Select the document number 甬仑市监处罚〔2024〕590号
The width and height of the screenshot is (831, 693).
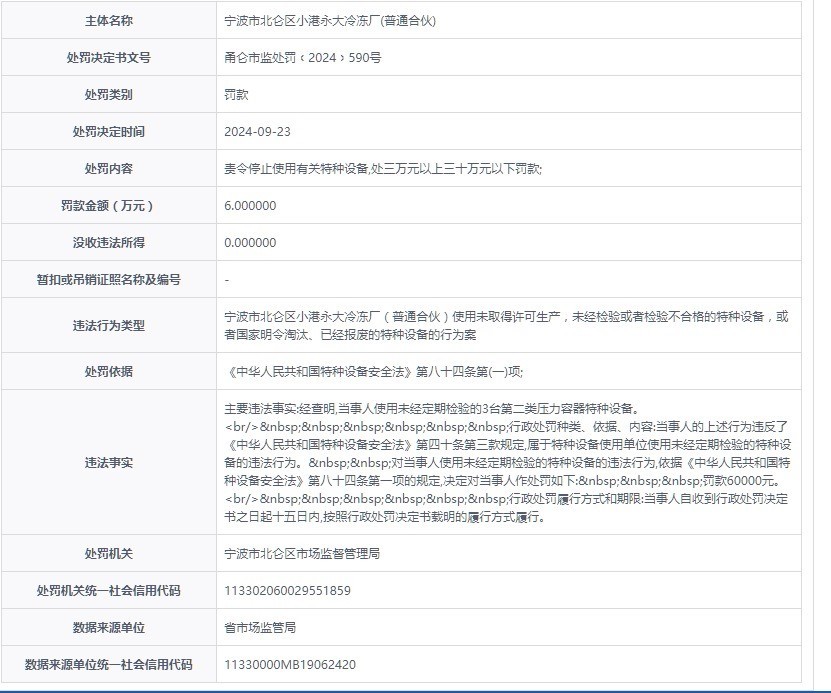pyautogui.click(x=303, y=58)
